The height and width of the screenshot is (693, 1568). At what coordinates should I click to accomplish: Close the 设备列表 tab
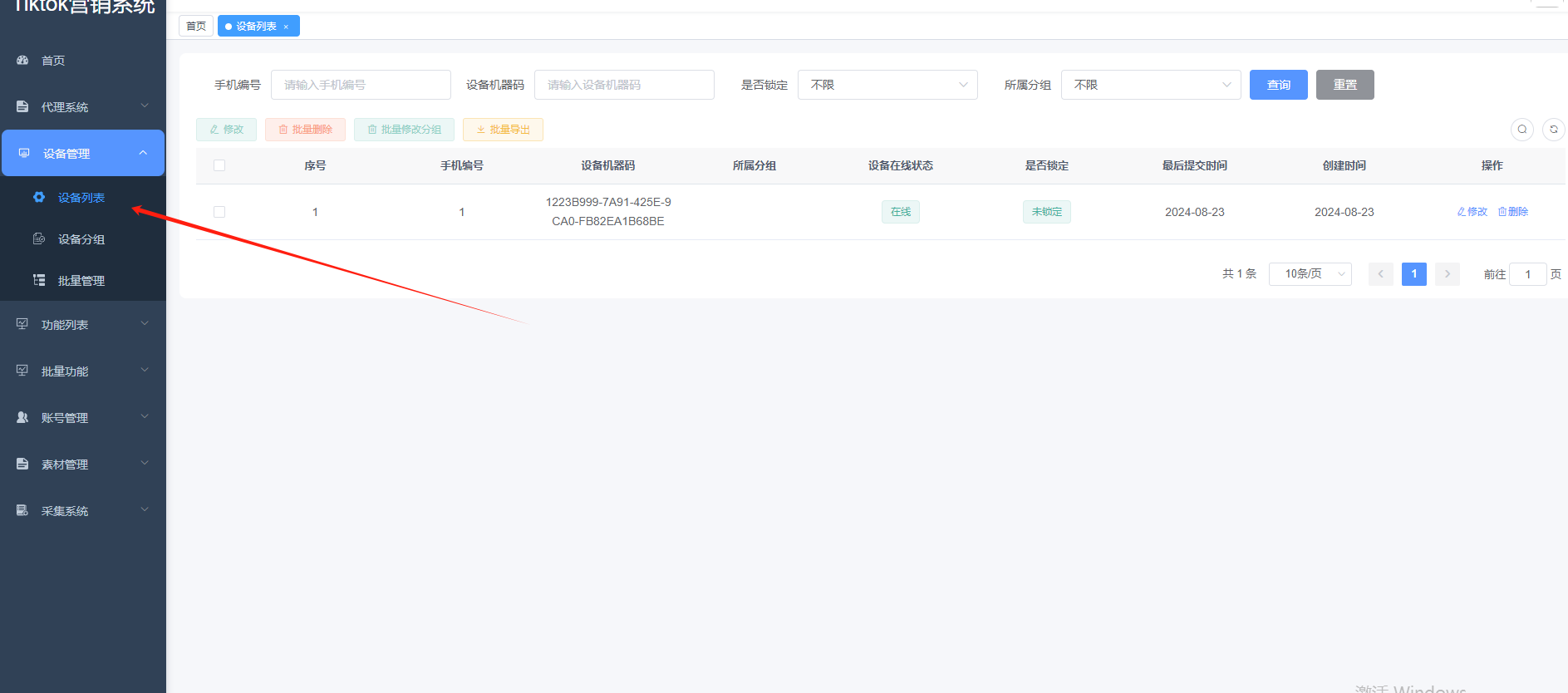(286, 27)
